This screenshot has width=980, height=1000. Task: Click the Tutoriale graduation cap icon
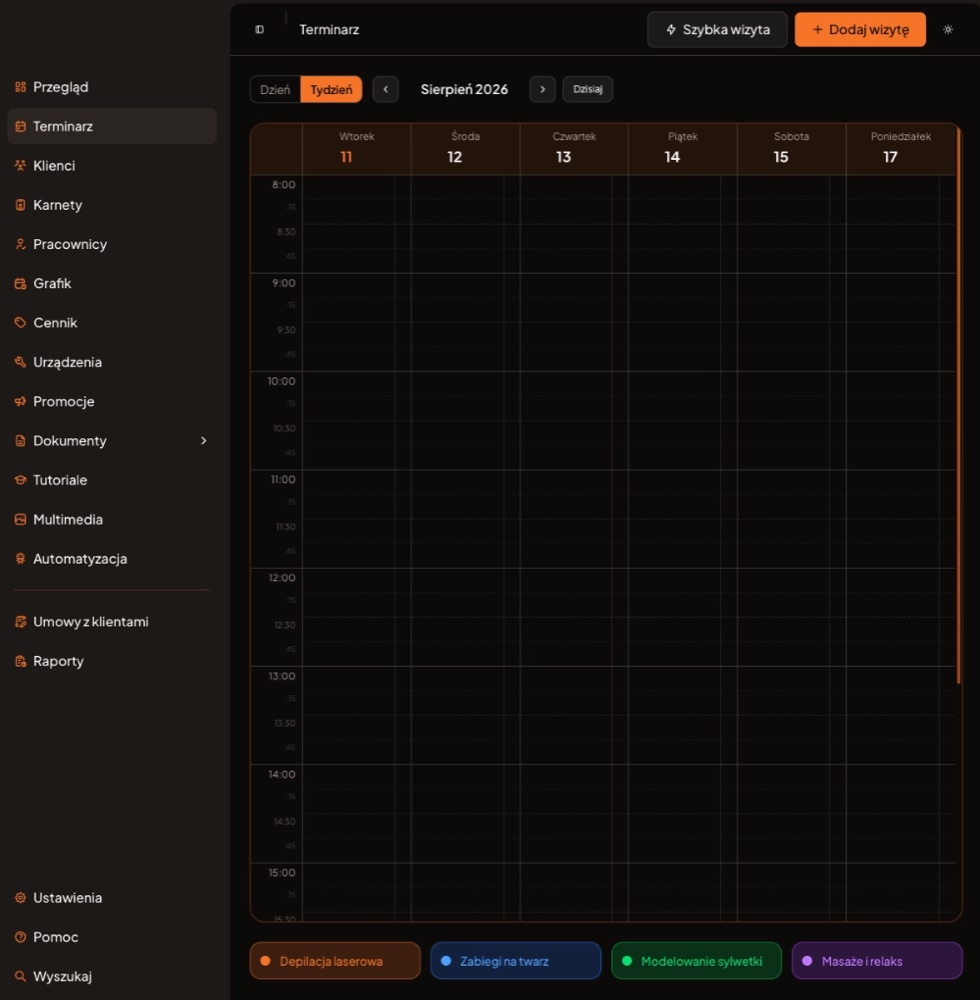20,480
